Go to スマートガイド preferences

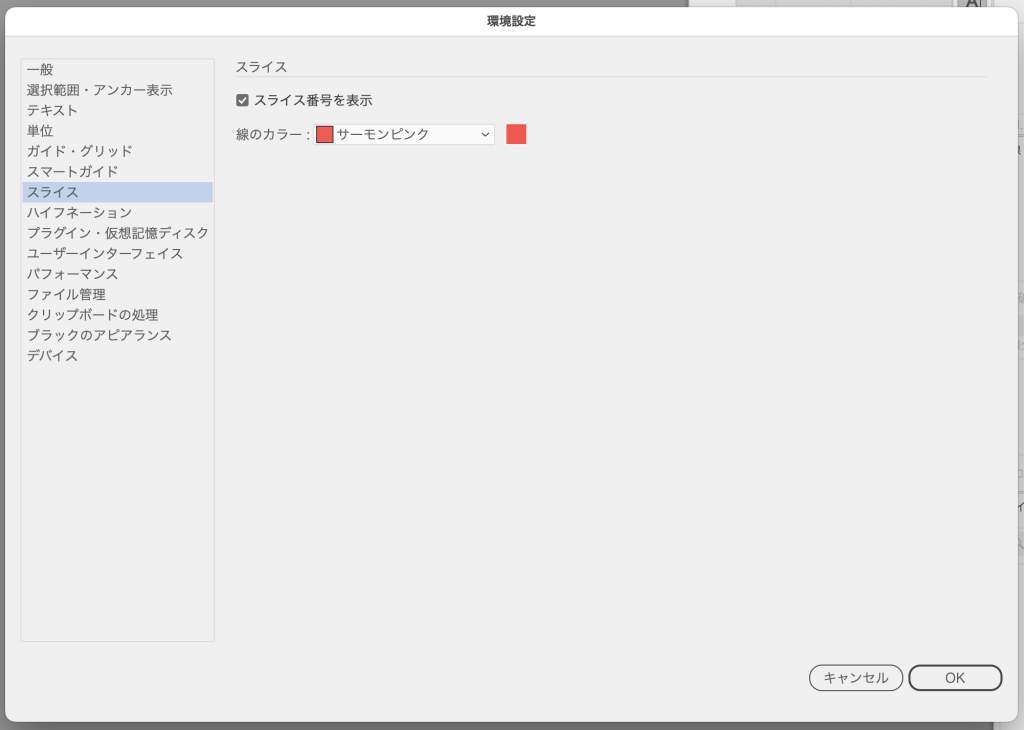(x=73, y=172)
